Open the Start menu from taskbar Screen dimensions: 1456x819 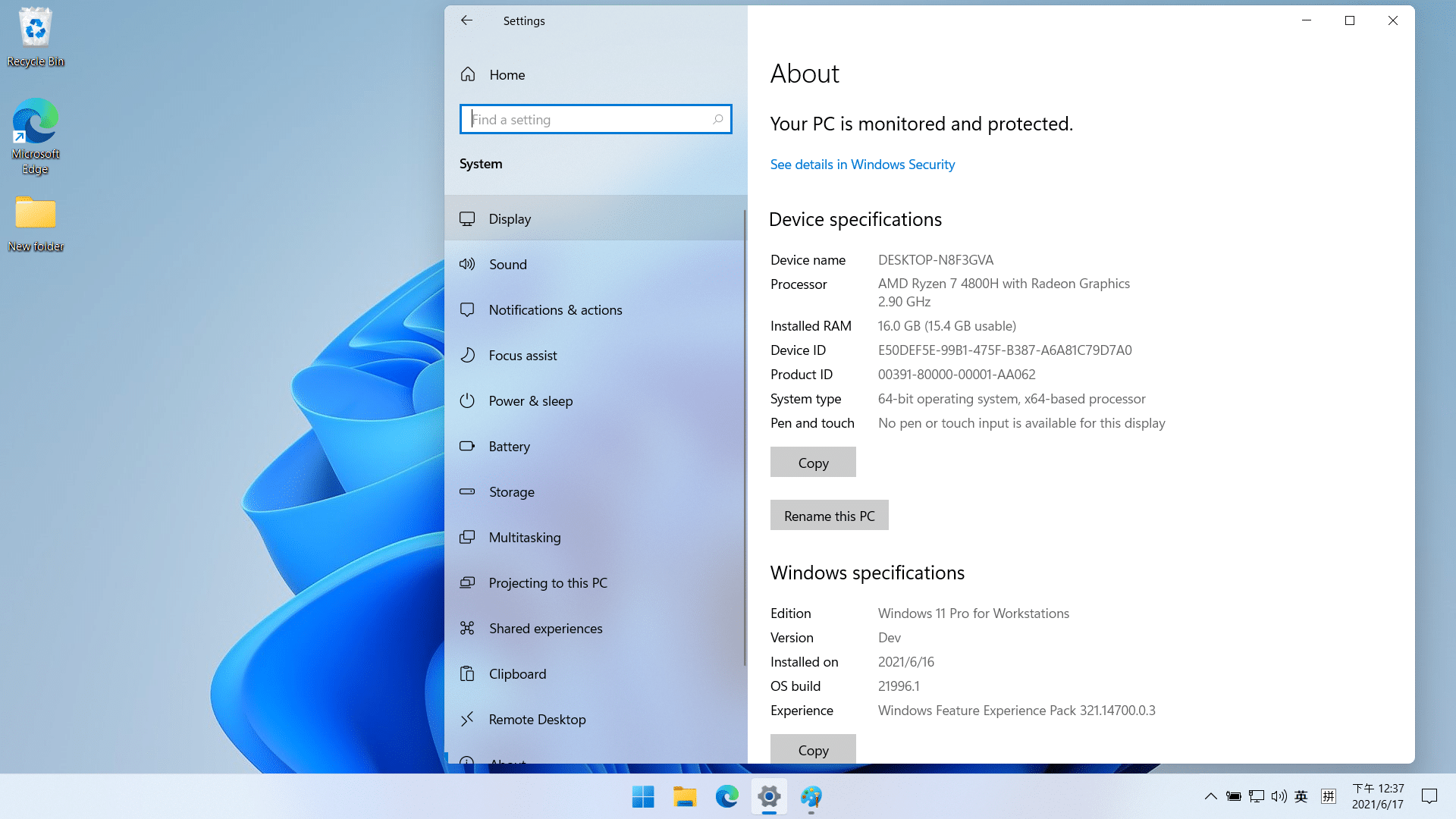click(x=643, y=796)
